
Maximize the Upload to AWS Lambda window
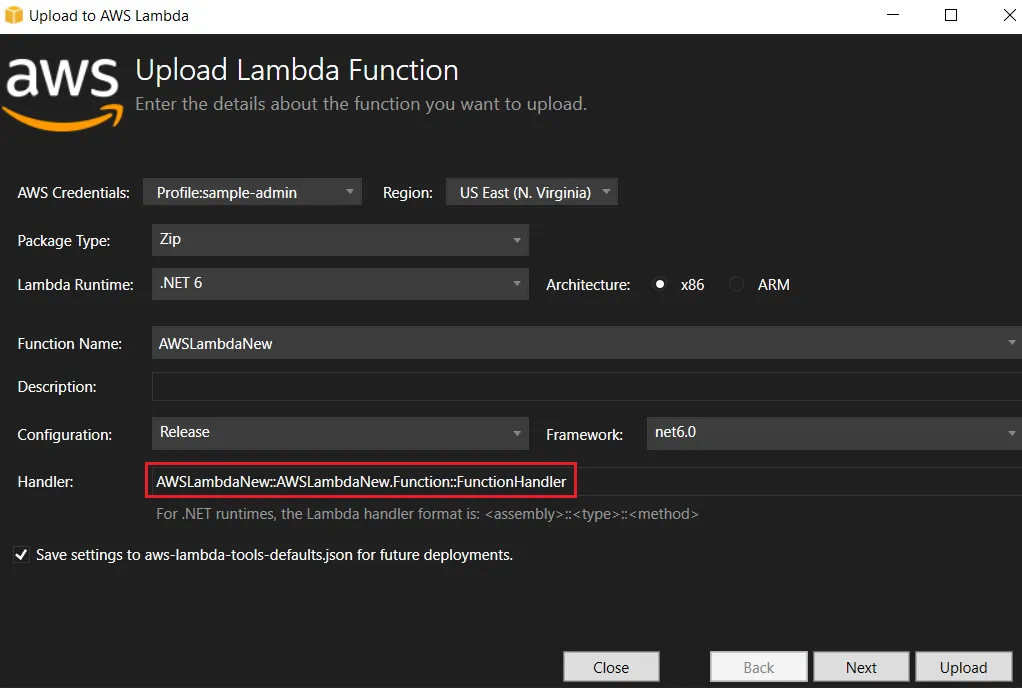coord(951,15)
